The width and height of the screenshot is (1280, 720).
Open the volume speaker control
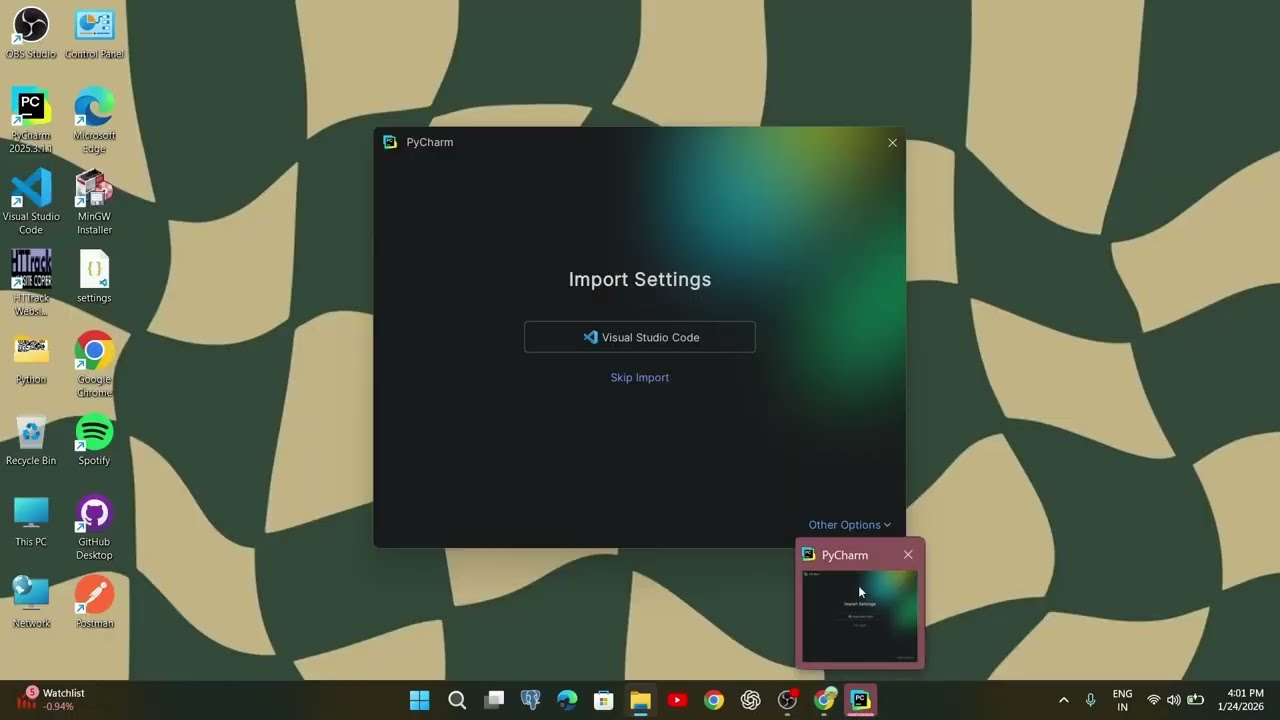coord(1174,700)
